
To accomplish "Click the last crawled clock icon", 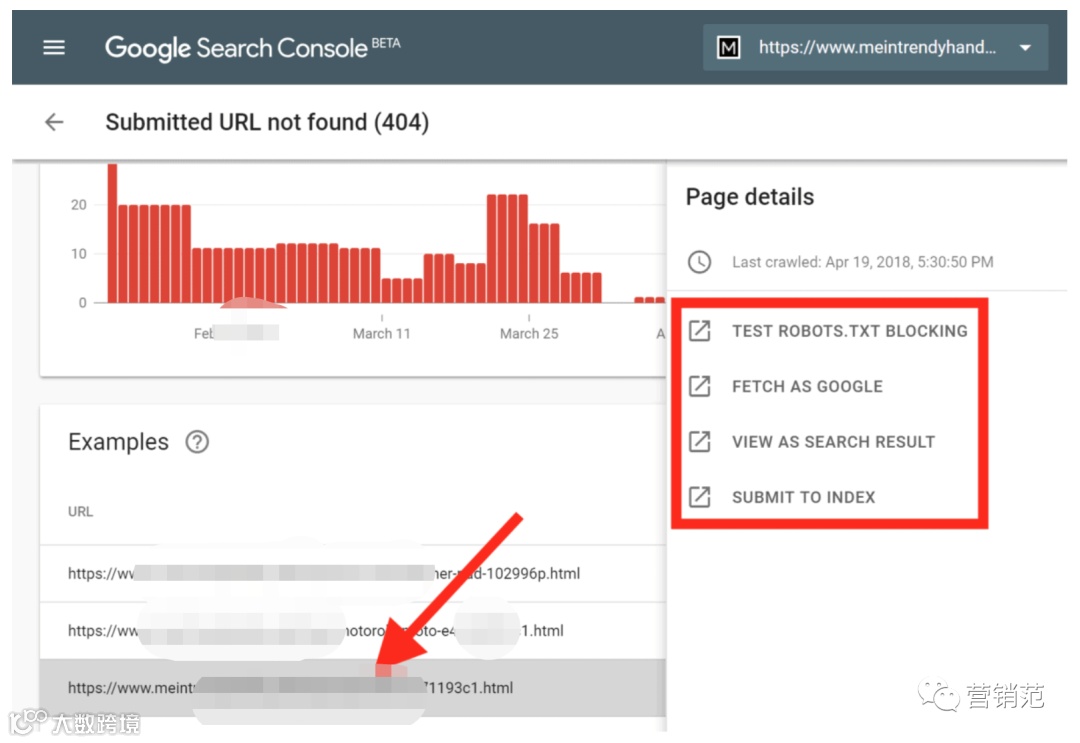I will [699, 262].
